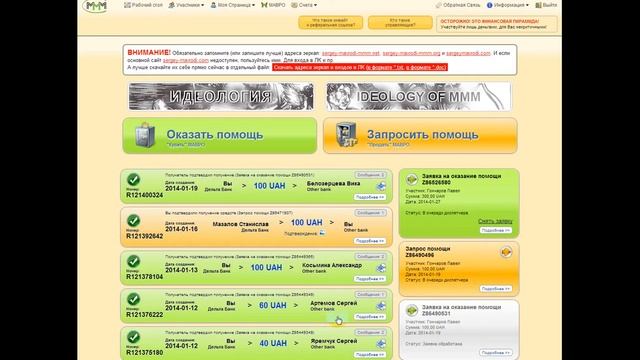Click Подробнее in order R121376222
640x360 pixels.
370,317
